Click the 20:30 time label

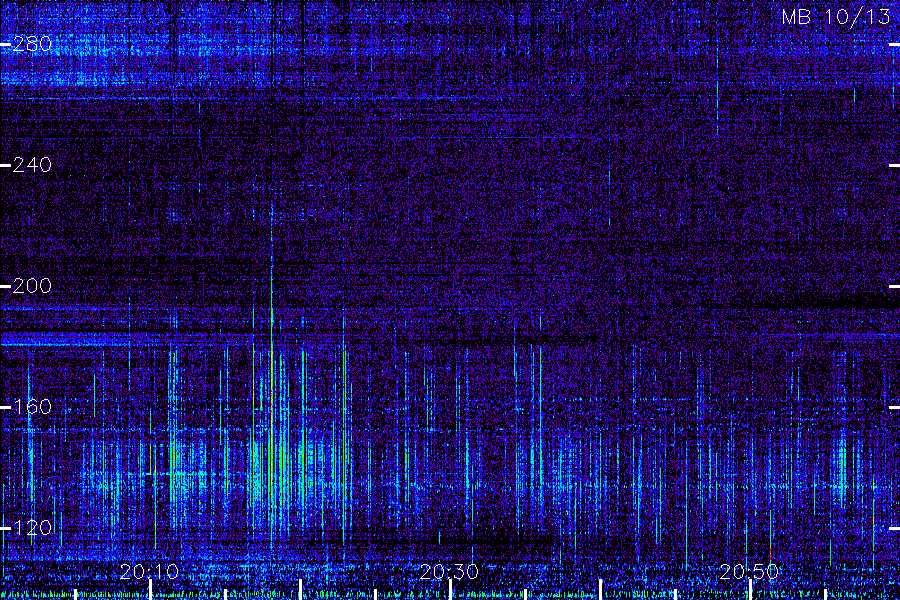(449, 571)
